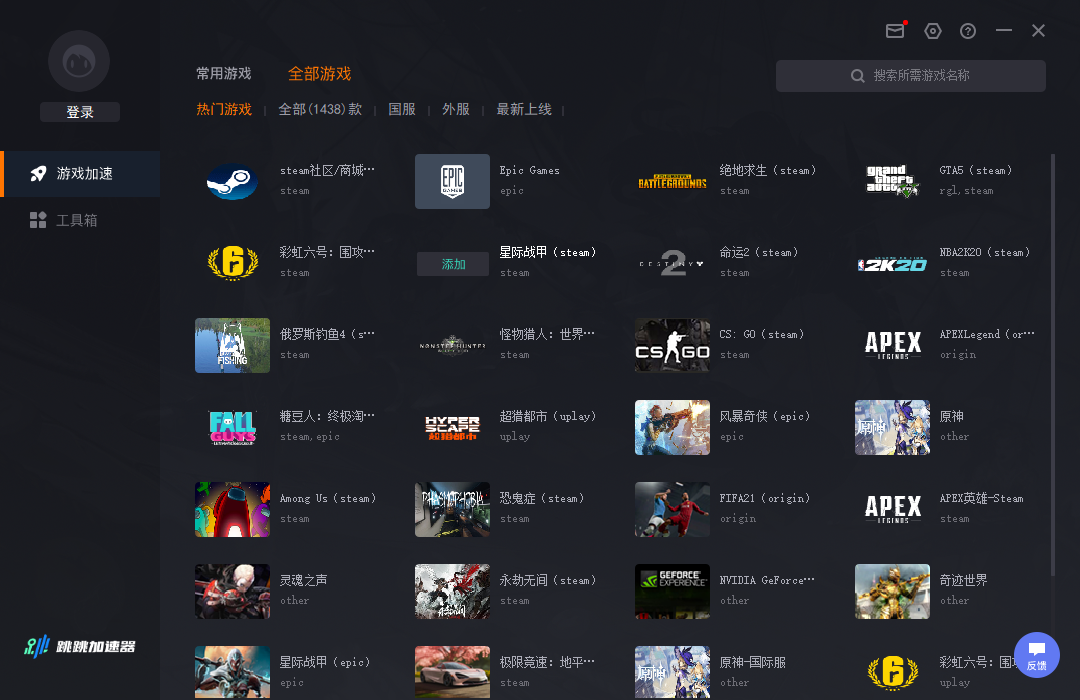Switch to the 全部游戏 tab
The height and width of the screenshot is (700, 1080).
320,74
